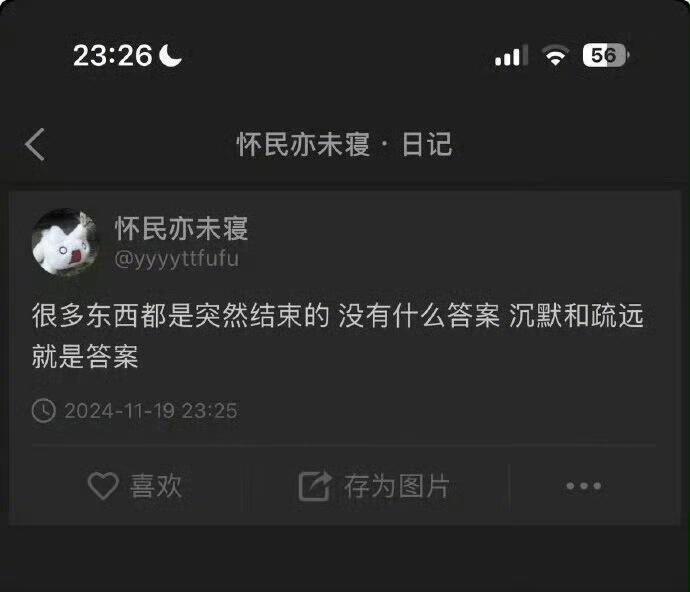Tap the 2024-11-19 23:25 timestamp

click(x=151, y=411)
